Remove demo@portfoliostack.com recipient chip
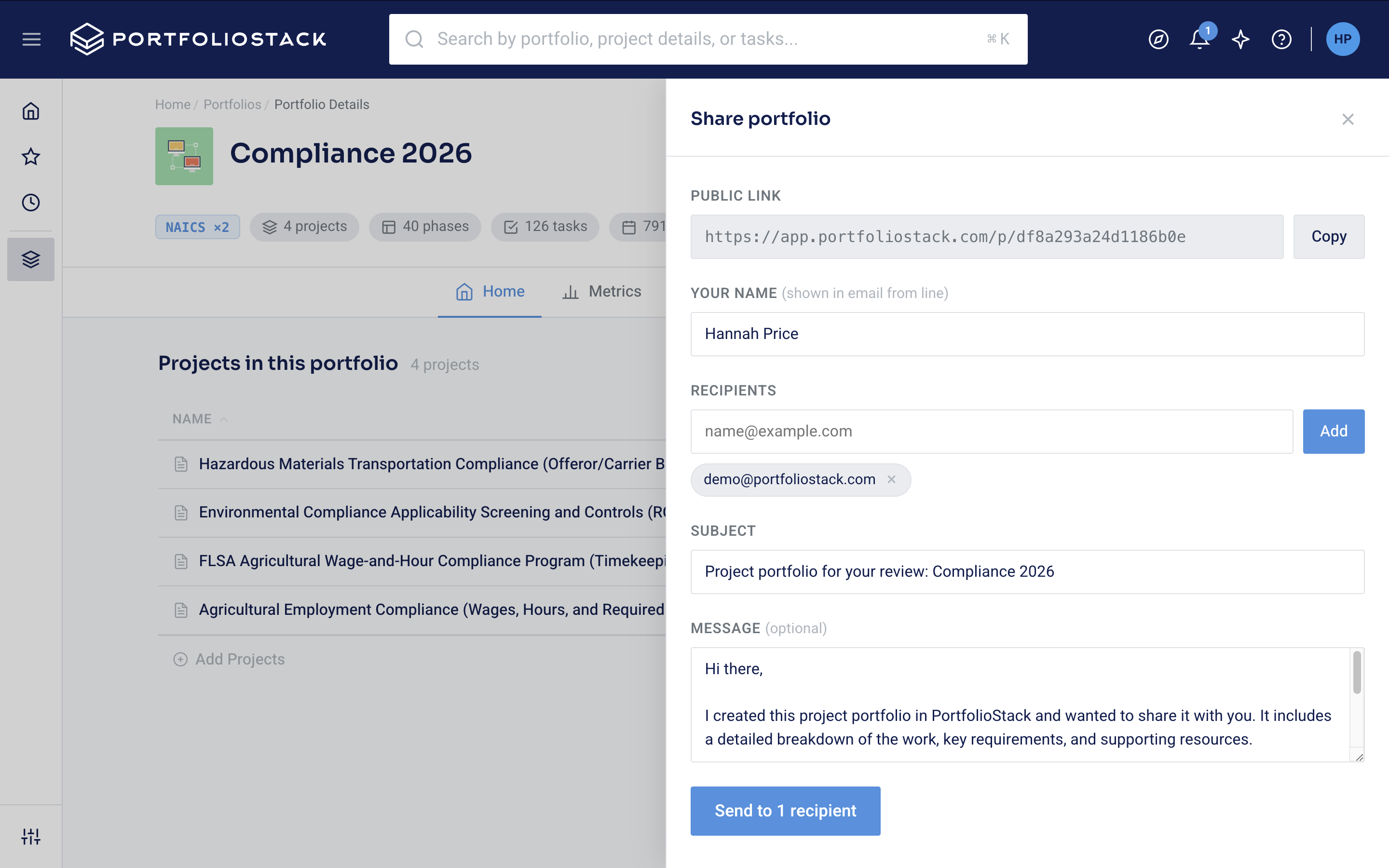This screenshot has width=1389, height=868. 891,479
